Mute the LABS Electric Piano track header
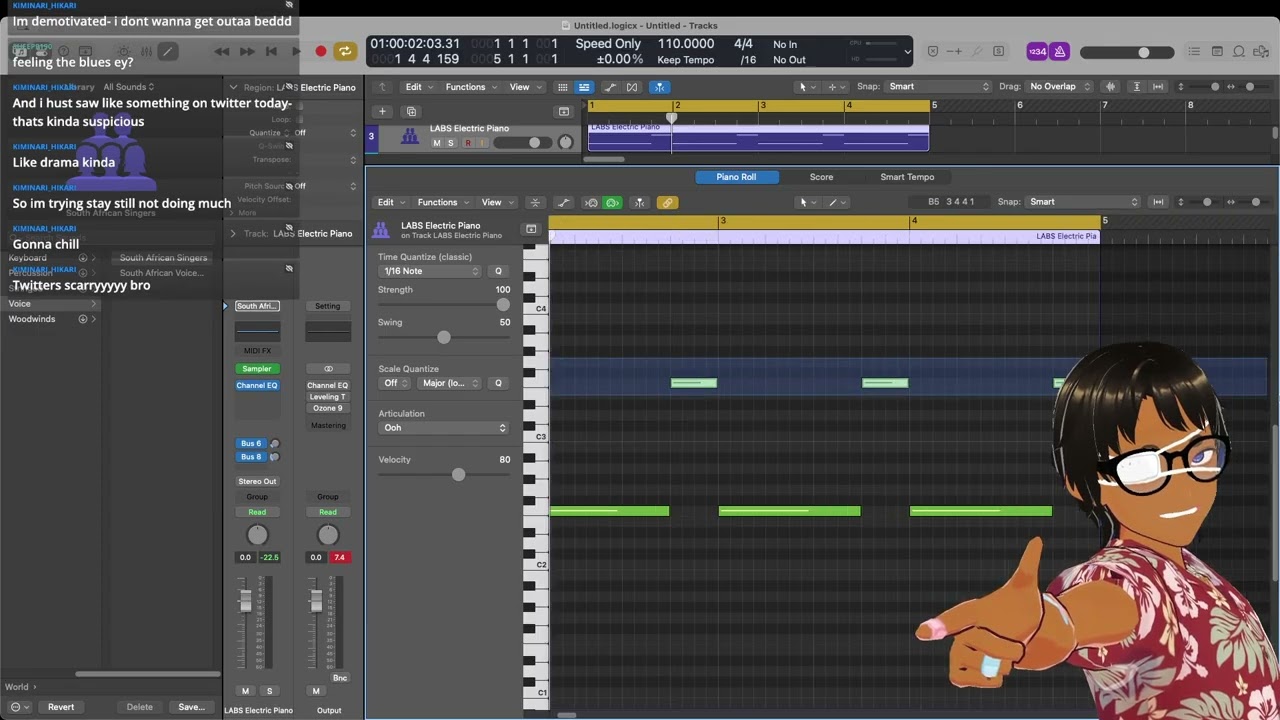 tap(436, 143)
